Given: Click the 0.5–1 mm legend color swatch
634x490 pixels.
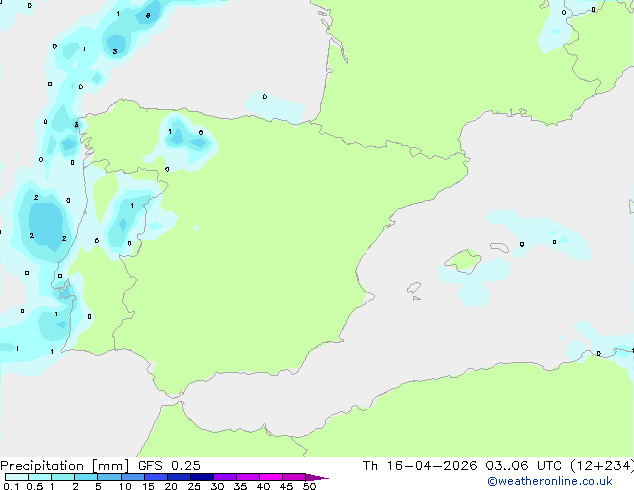Looking at the screenshot, I should [x=40, y=477].
